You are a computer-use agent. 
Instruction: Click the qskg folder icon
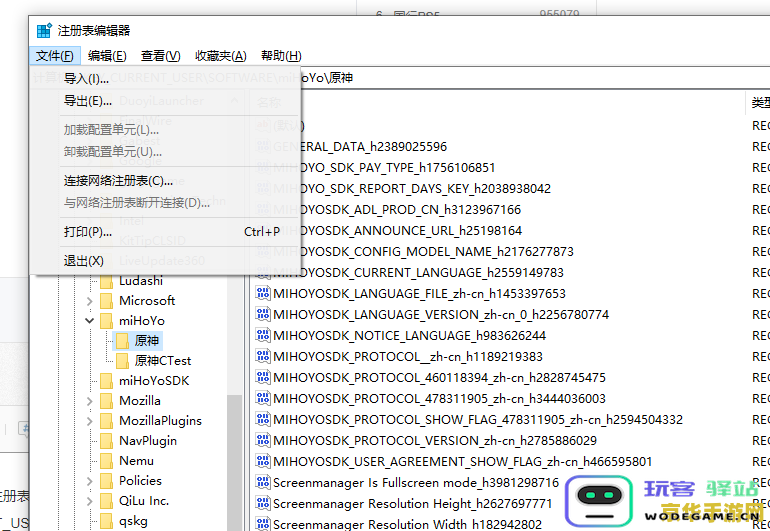(107, 521)
